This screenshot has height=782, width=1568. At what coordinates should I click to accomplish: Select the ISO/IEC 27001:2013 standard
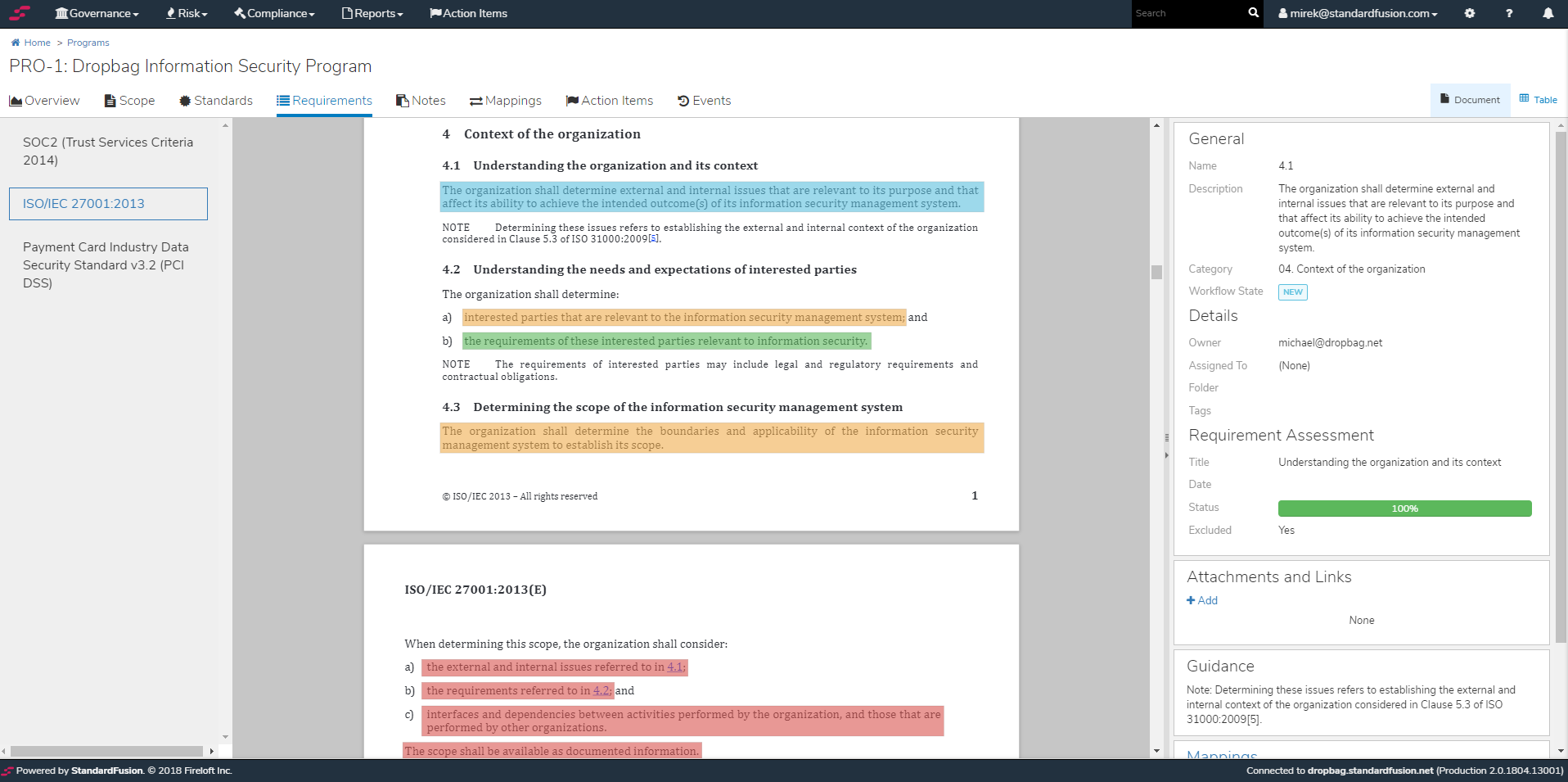(108, 204)
